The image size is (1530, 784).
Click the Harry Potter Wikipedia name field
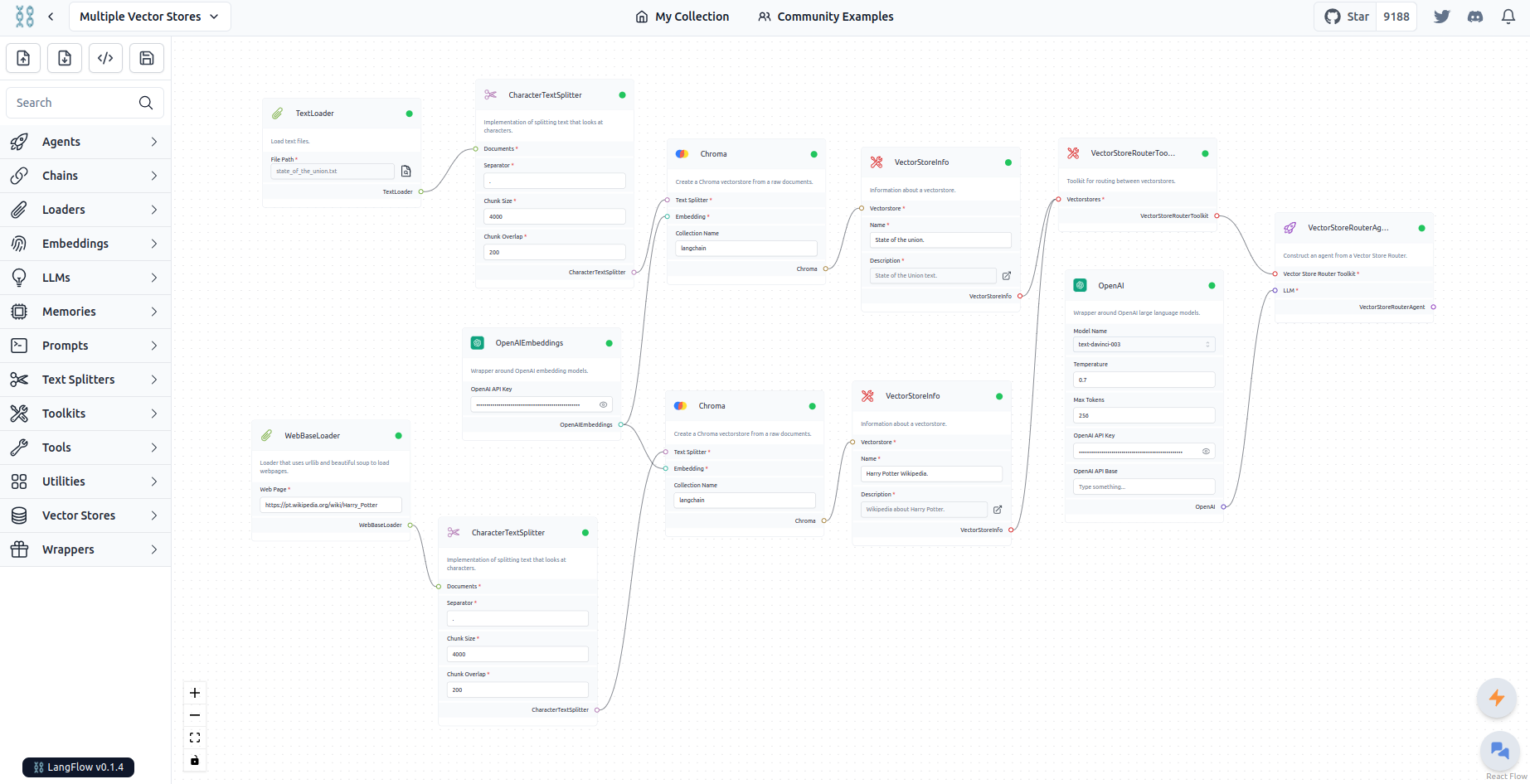(x=932, y=474)
